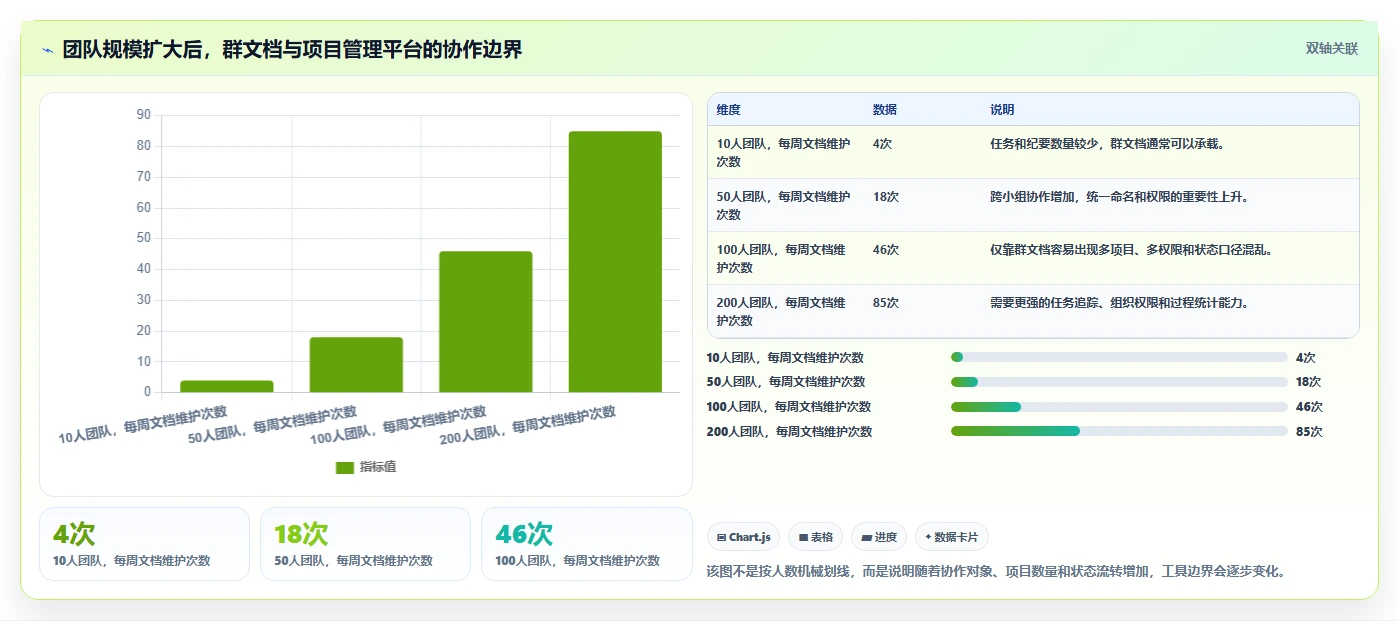The height and width of the screenshot is (621, 1399).
Task: Open the 18次 data card
Action: (365, 544)
